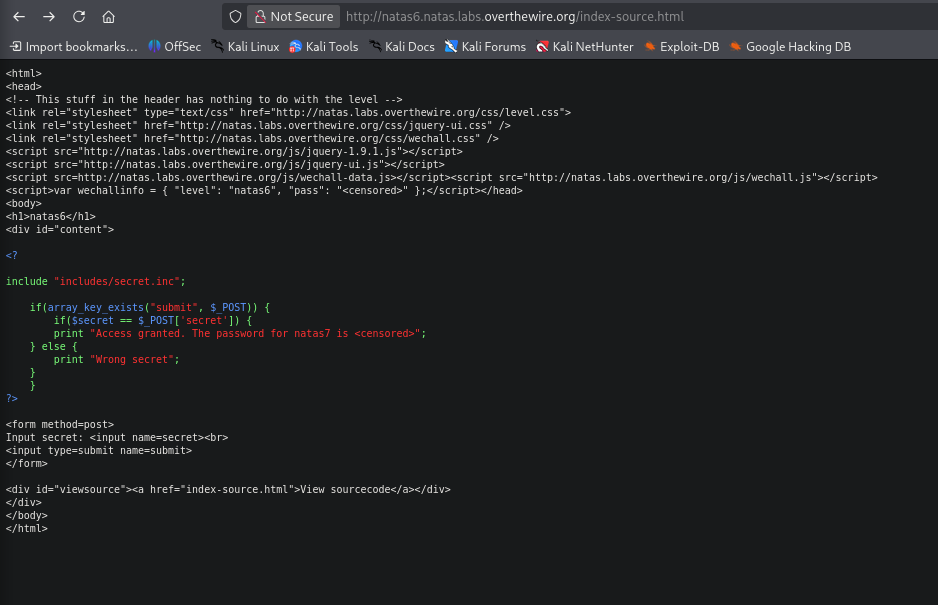The image size is (938, 605).
Task: Click the Kali Docs dragon icon
Action: (375, 47)
